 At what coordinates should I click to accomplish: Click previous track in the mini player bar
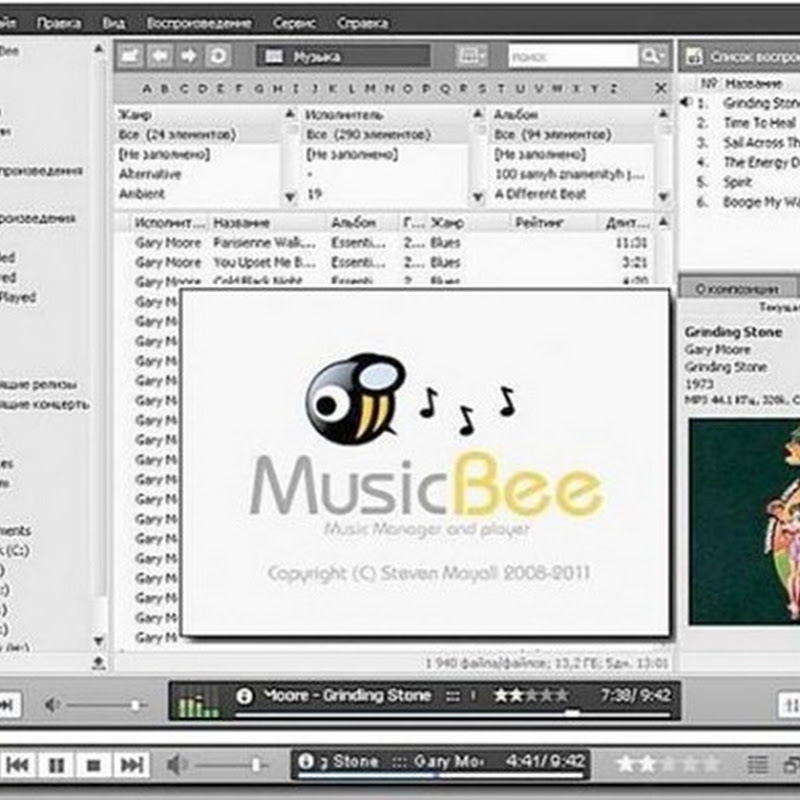point(18,765)
